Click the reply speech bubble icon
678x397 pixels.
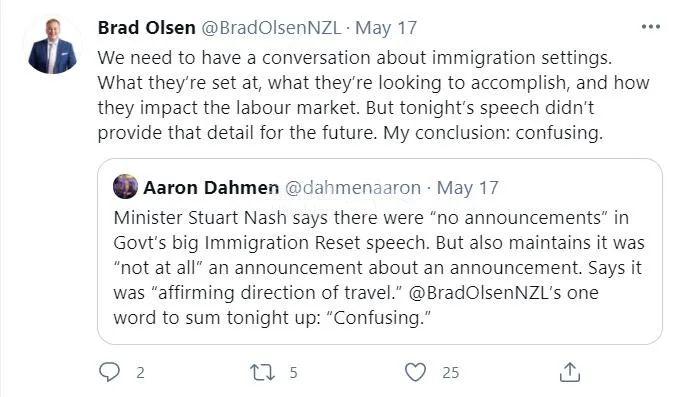pyautogui.click(x=109, y=372)
